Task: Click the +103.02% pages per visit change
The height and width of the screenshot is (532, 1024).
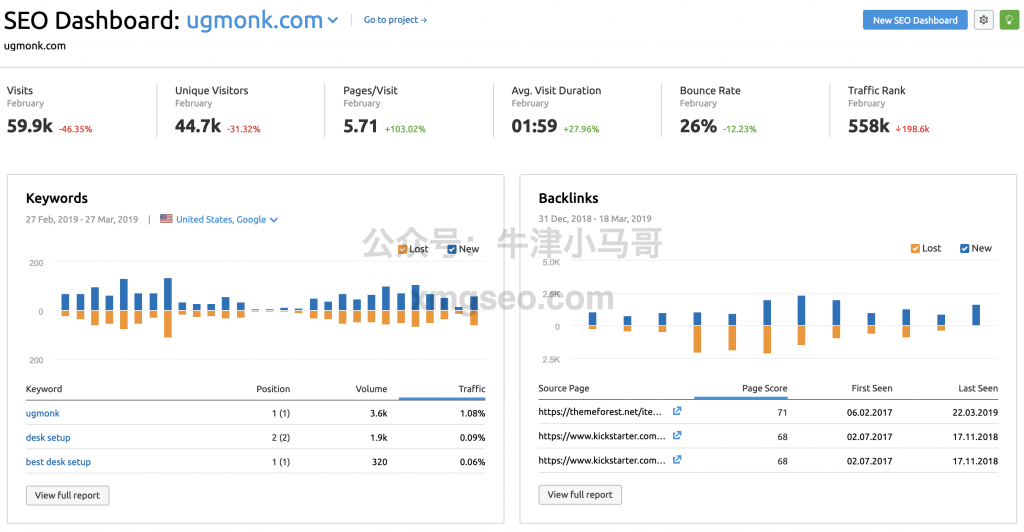Action: click(x=405, y=129)
